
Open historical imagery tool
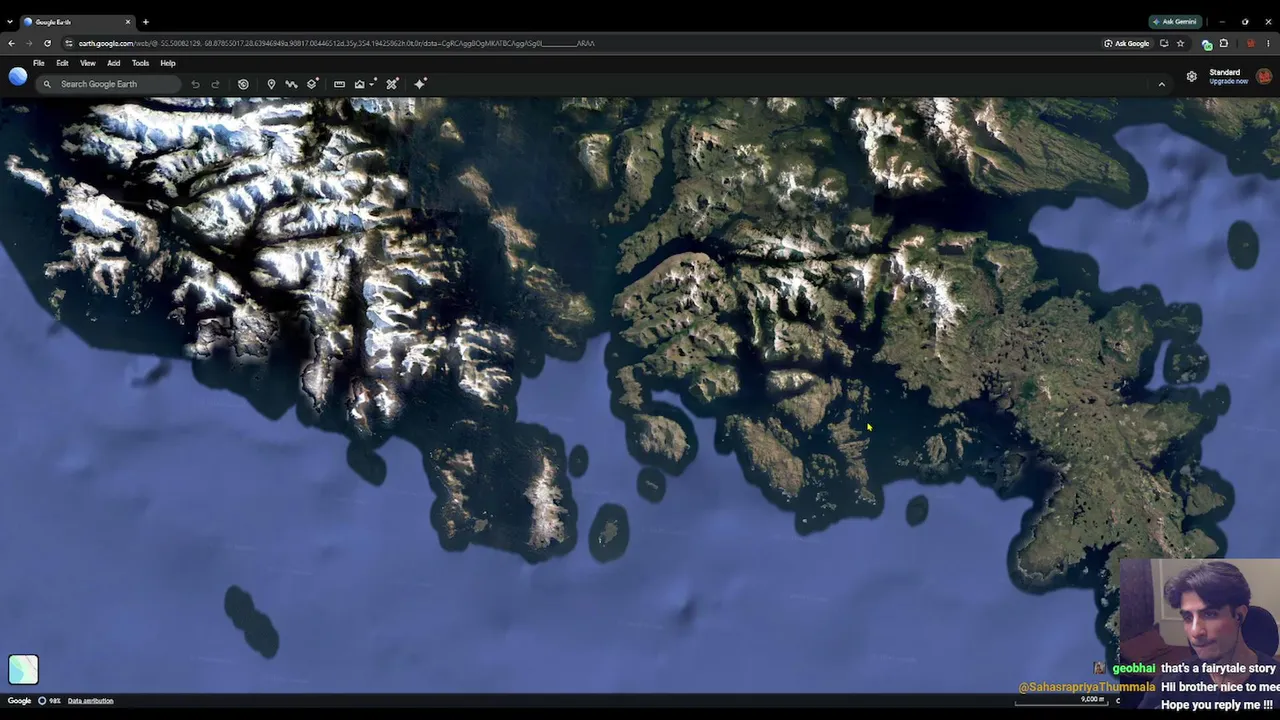click(x=243, y=84)
